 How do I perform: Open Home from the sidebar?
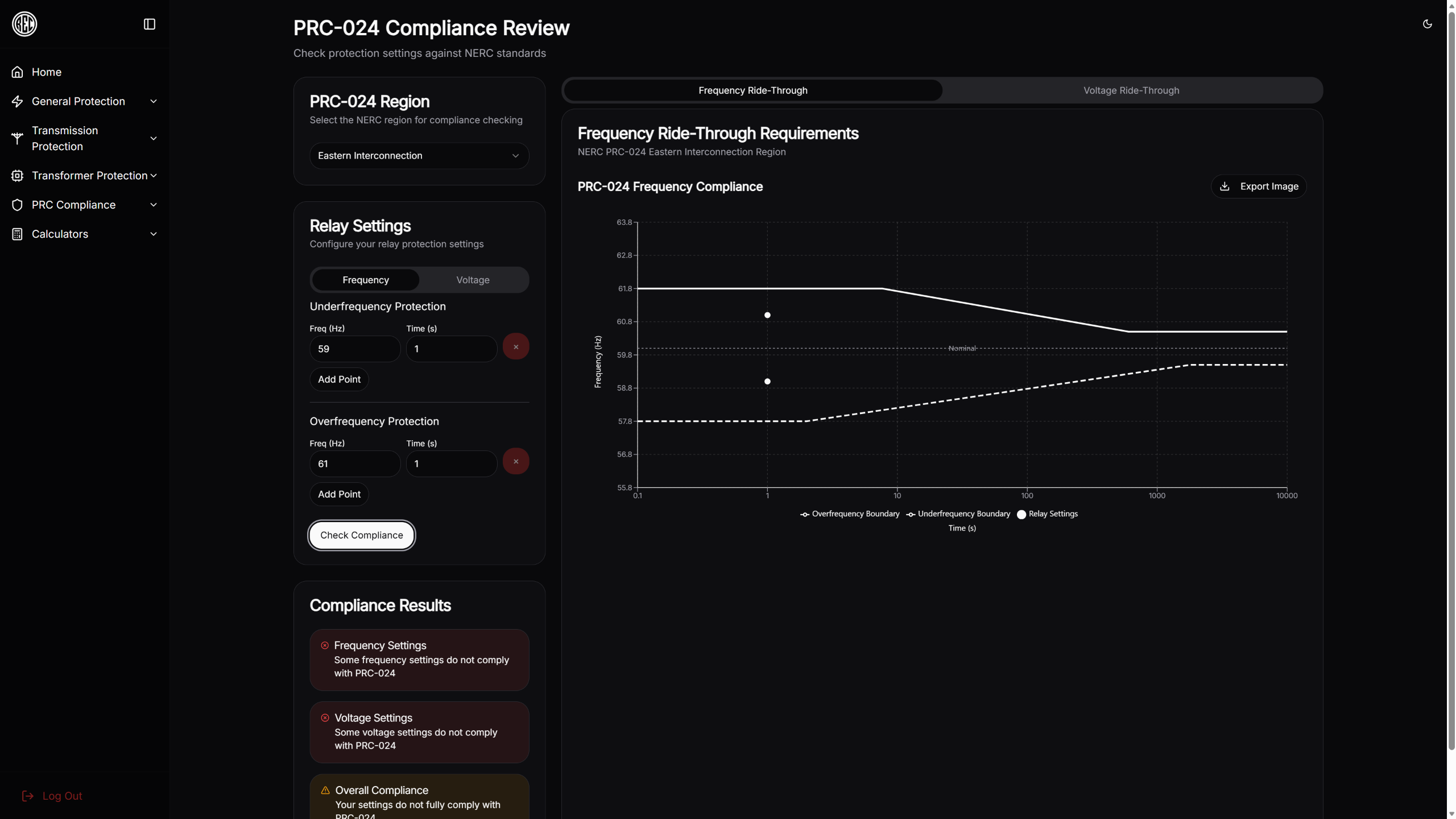pos(46,72)
